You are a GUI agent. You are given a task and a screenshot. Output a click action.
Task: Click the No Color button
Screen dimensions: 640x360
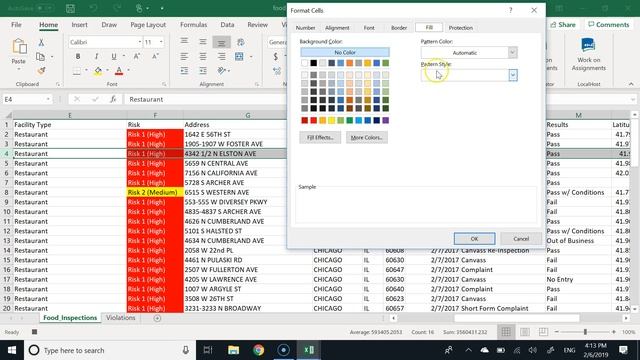[x=345, y=52]
